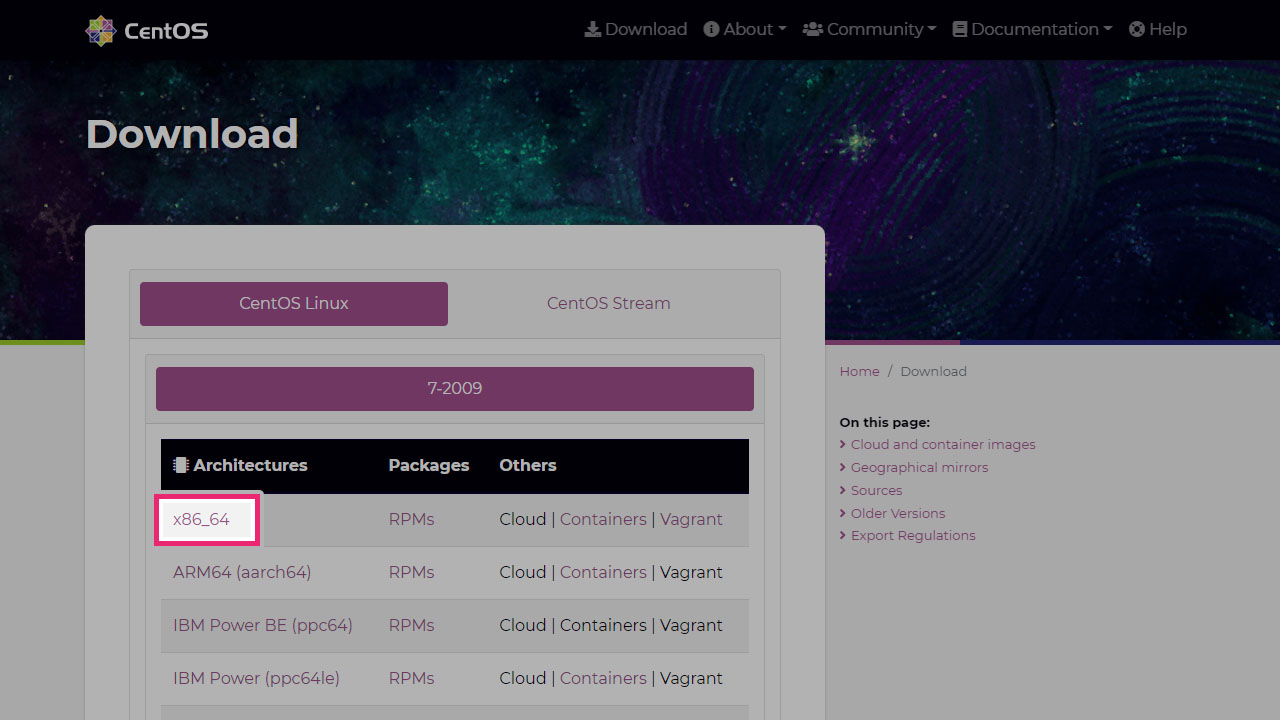Click Vagrant text in ppc64 row

[x=691, y=625]
